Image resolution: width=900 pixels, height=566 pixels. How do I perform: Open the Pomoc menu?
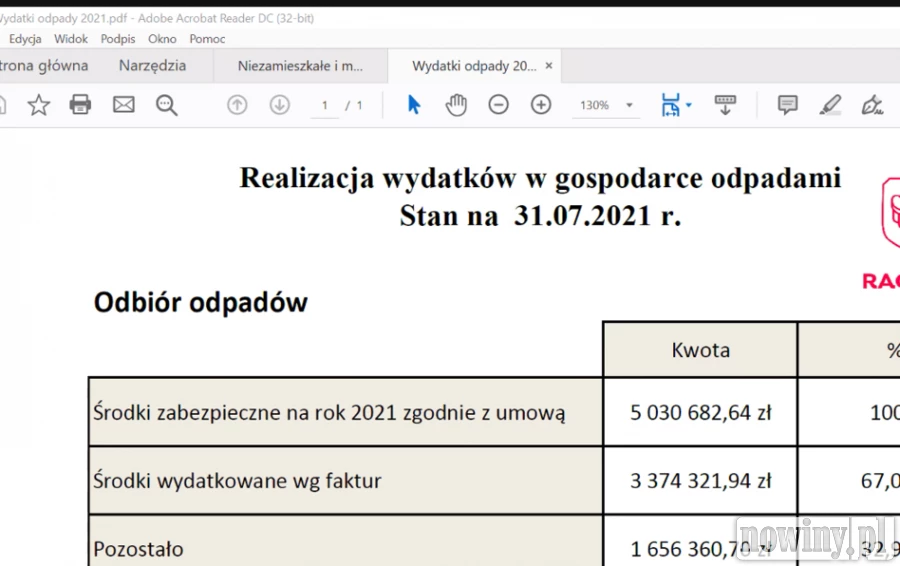pyautogui.click(x=207, y=39)
